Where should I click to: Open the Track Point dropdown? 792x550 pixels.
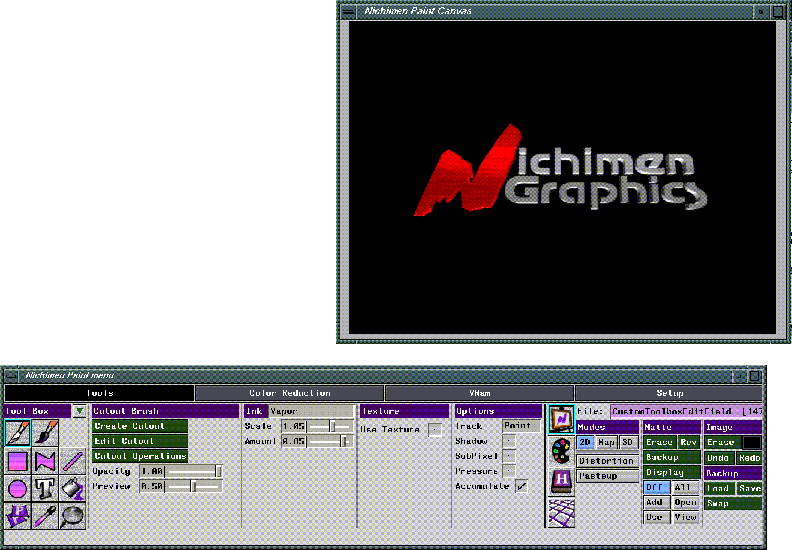pyautogui.click(x=521, y=426)
